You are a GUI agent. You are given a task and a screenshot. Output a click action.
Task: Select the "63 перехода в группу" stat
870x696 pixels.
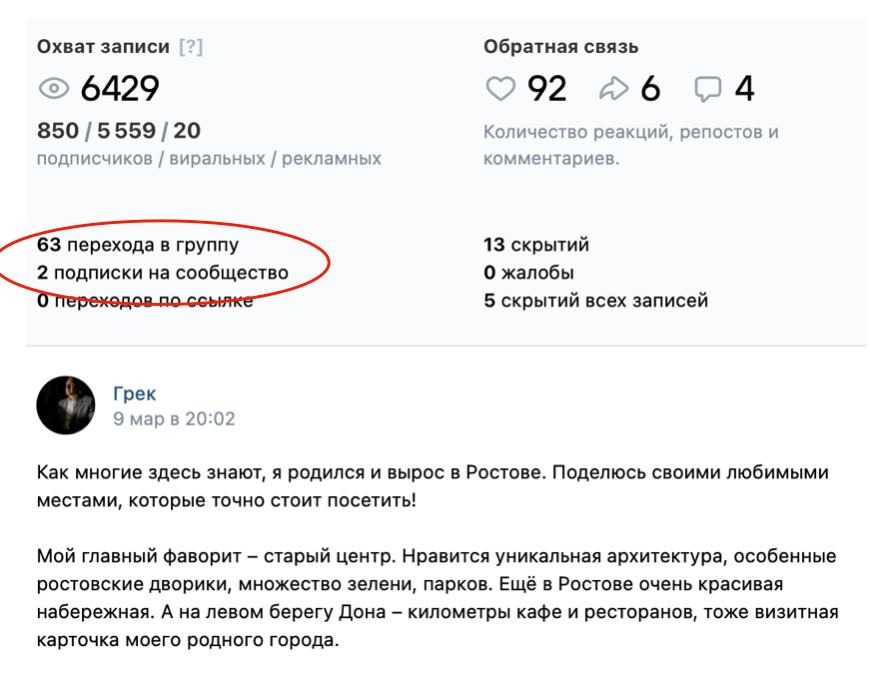(138, 245)
